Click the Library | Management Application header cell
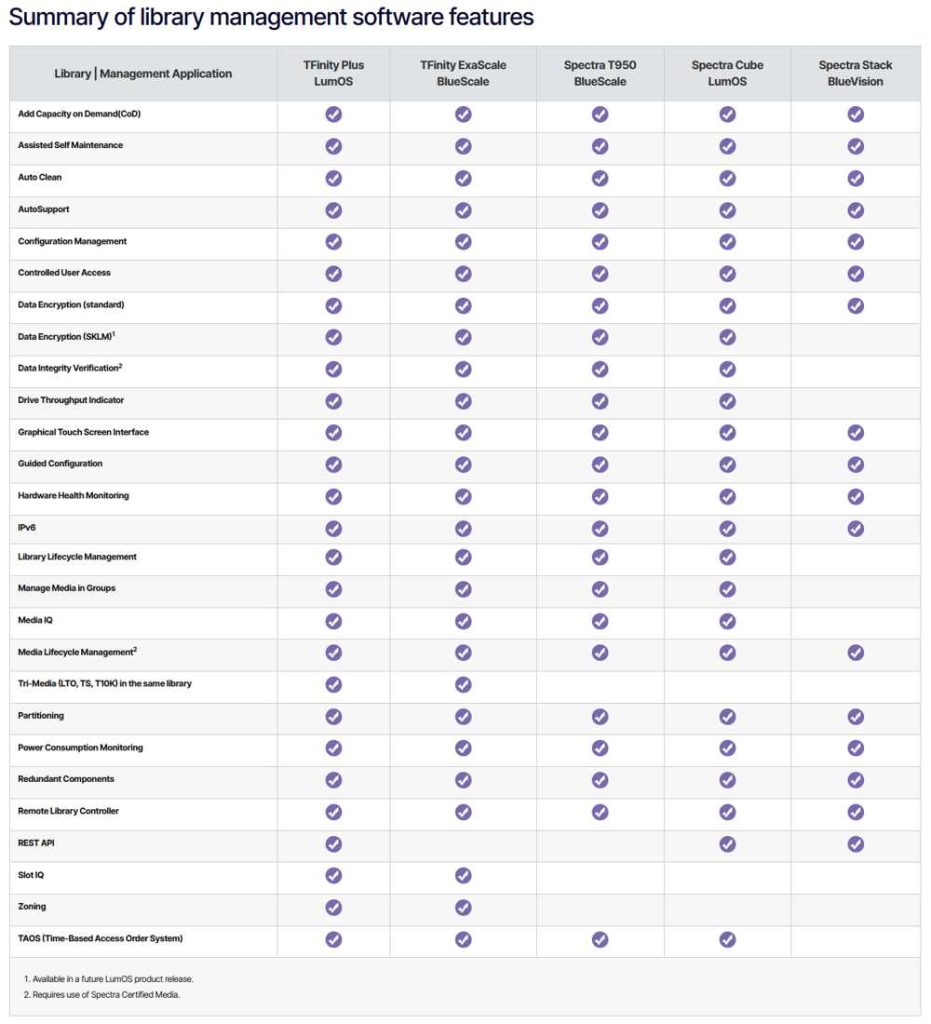The image size is (931, 1024). pos(143,74)
